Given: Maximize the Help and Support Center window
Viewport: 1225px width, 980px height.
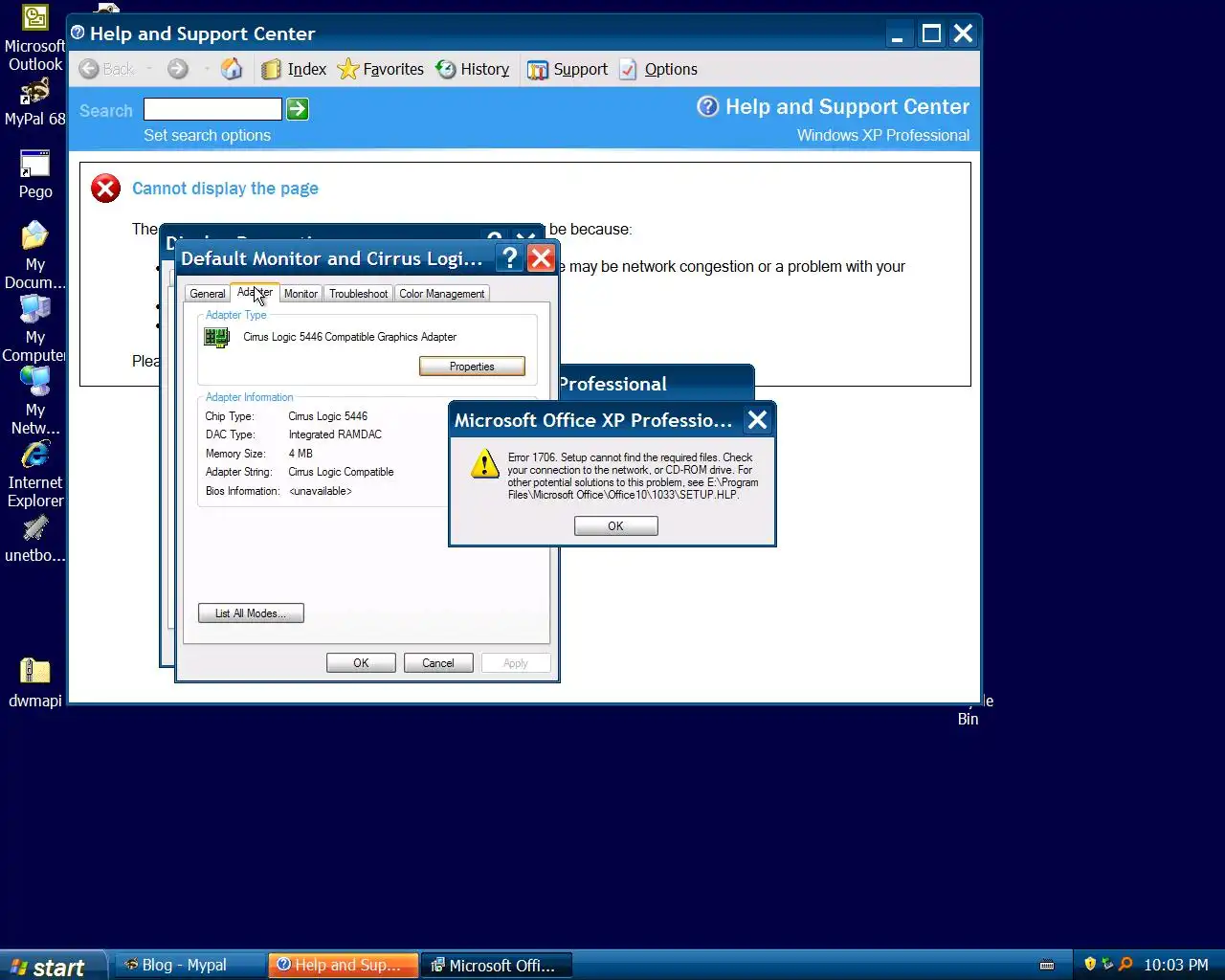Looking at the screenshot, I should [931, 33].
